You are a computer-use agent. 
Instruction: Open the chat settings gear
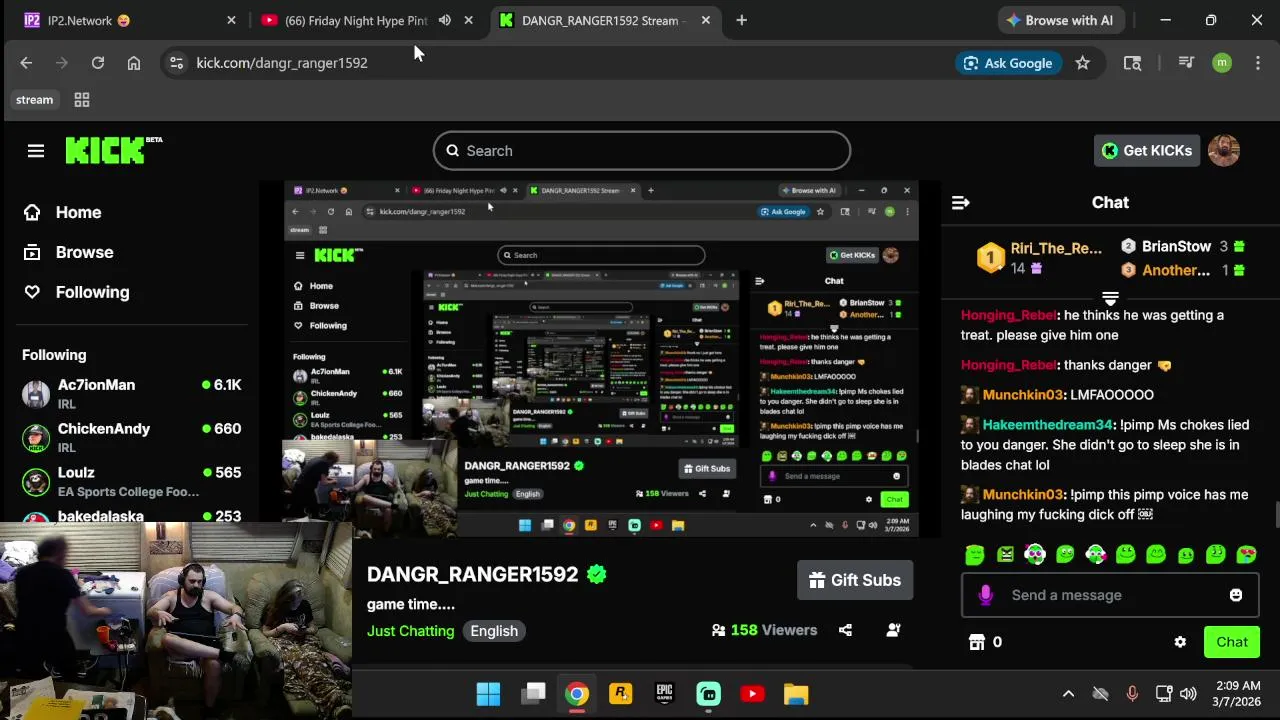point(1180,642)
